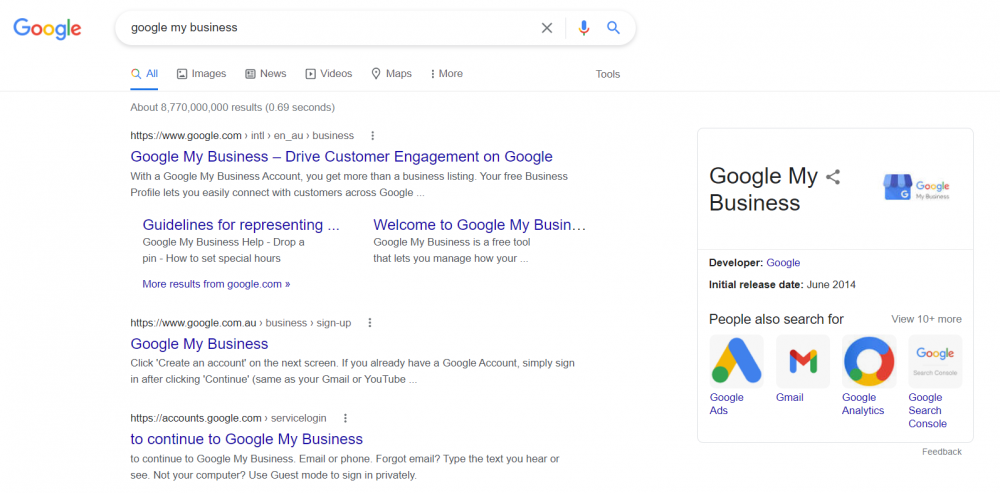Click 'More results from google.com »'
Screen dimensions: 1000x493
[216, 284]
